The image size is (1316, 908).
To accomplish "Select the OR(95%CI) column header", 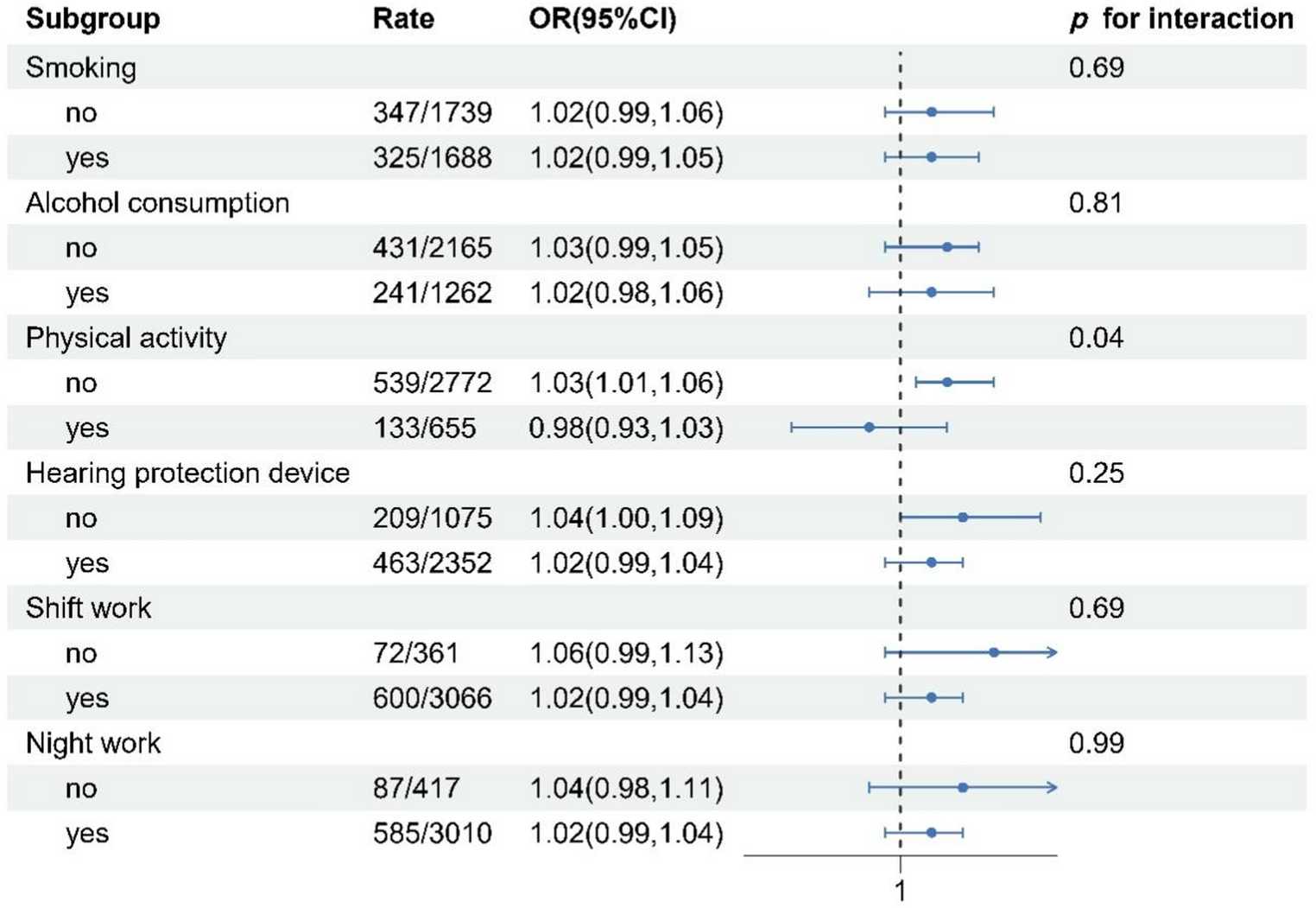I will coord(603,19).
